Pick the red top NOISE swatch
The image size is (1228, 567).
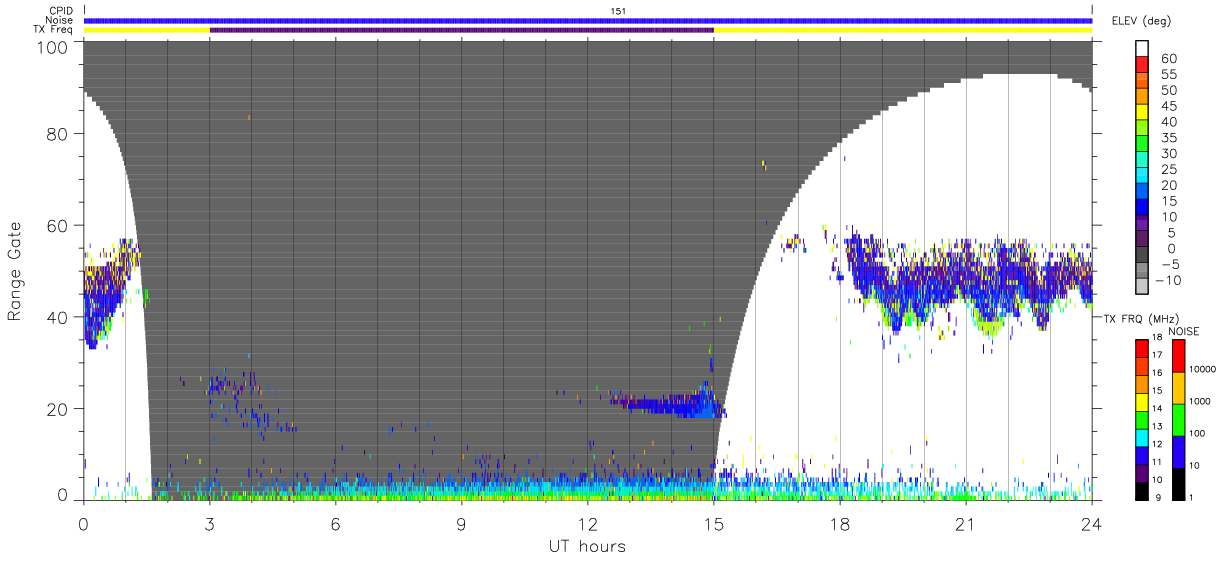pyautogui.click(x=1178, y=356)
